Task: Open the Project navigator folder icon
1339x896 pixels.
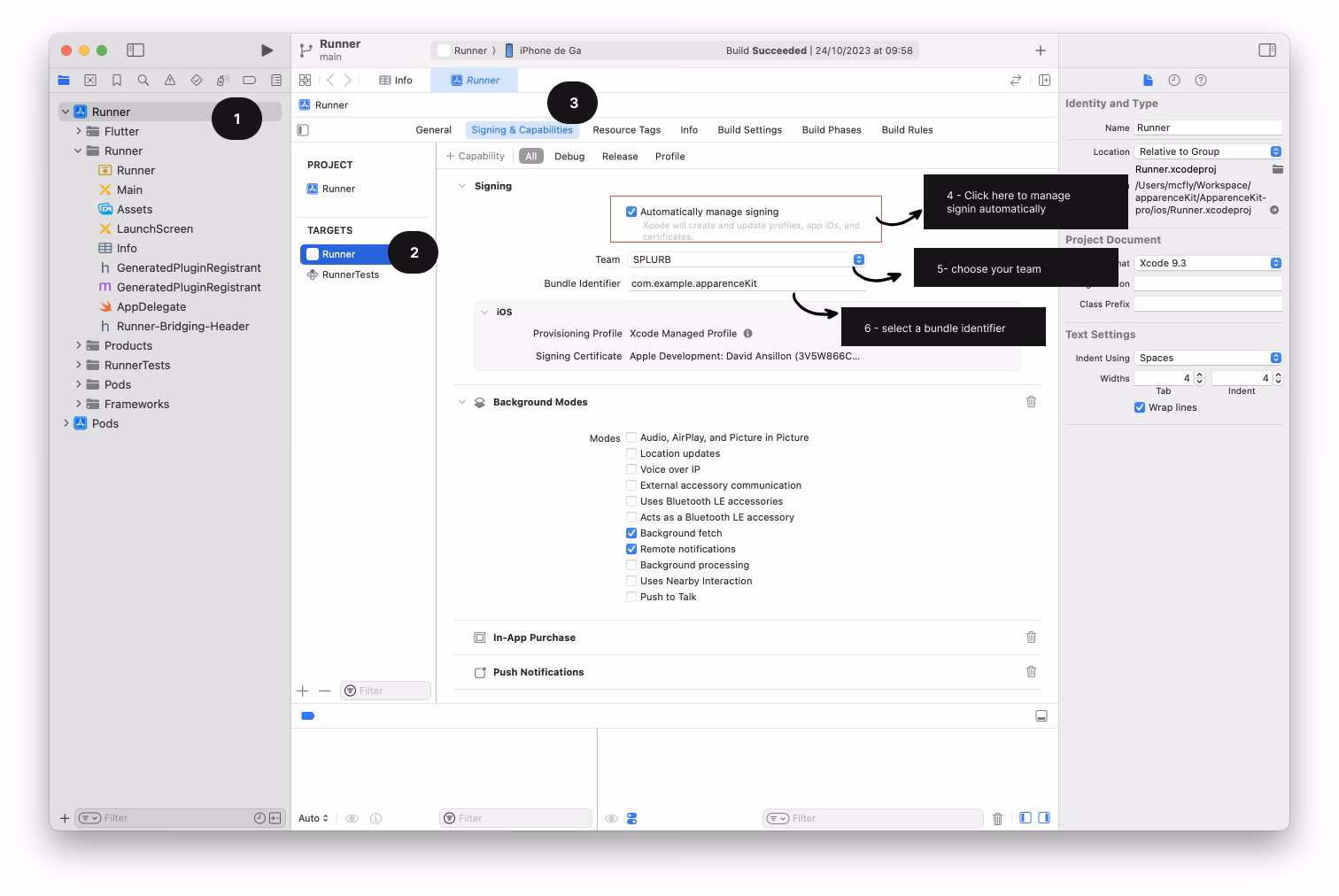Action: coord(64,80)
